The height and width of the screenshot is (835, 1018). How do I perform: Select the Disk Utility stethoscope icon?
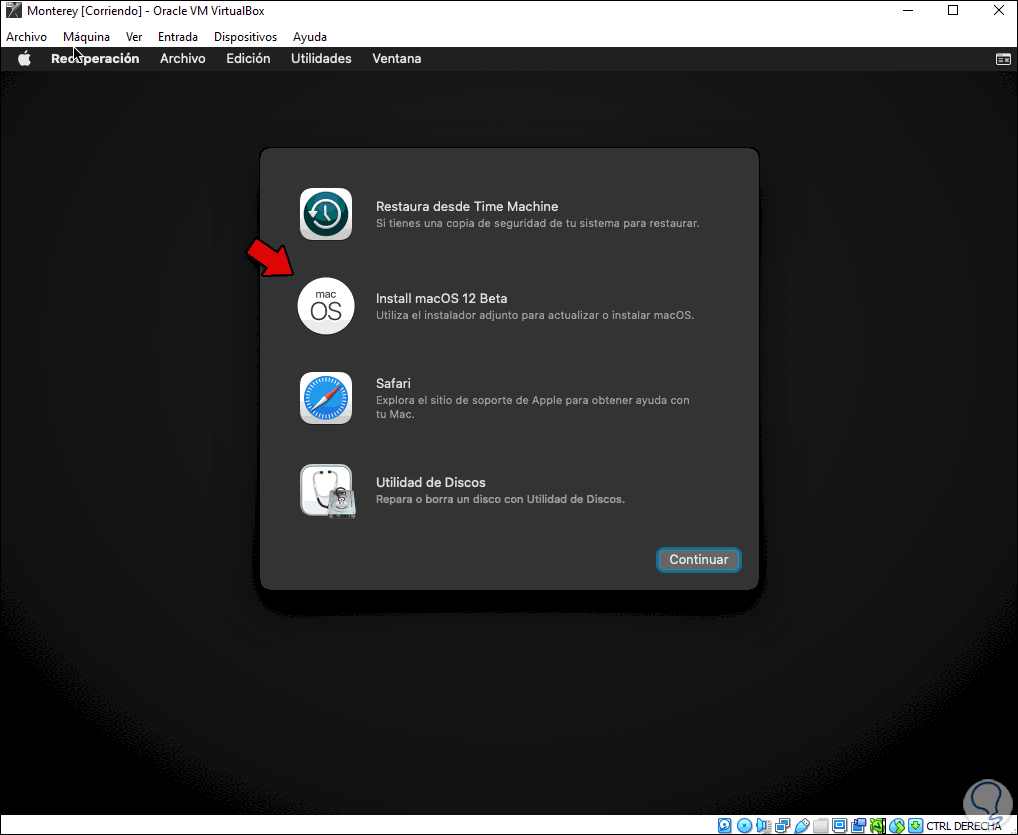327,491
